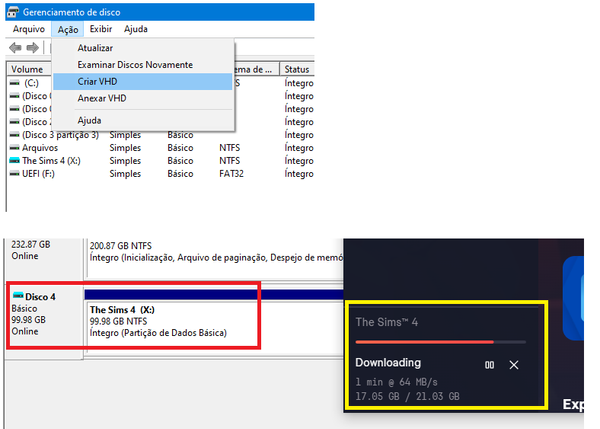
Task: Click NTFS cell in The Sims 4 row
Action: pyautogui.click(x=230, y=161)
